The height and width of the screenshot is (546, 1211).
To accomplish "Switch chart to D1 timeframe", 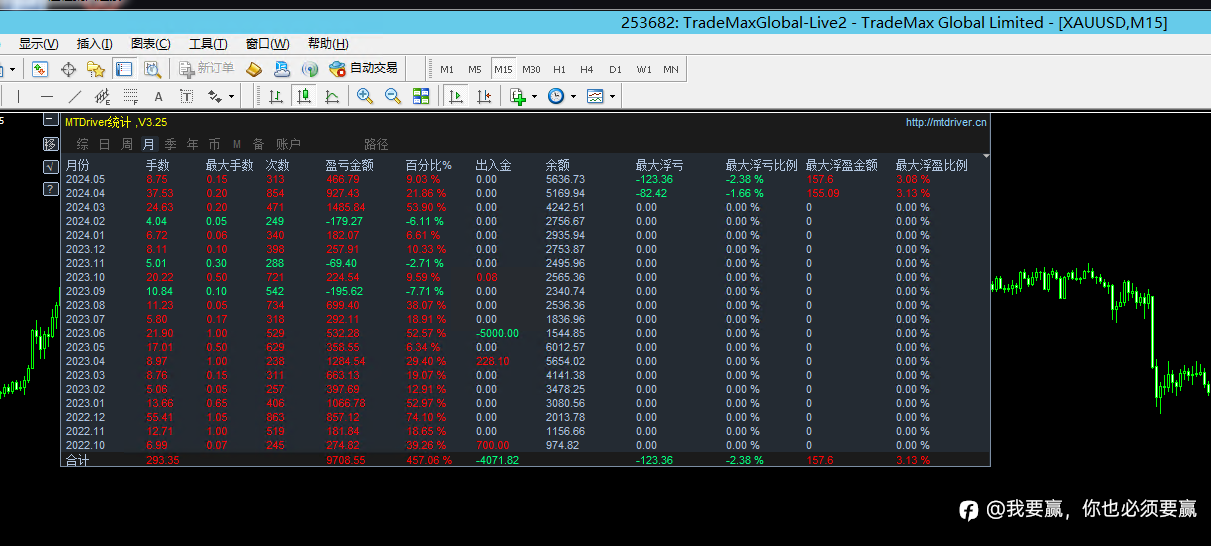I will pos(615,69).
